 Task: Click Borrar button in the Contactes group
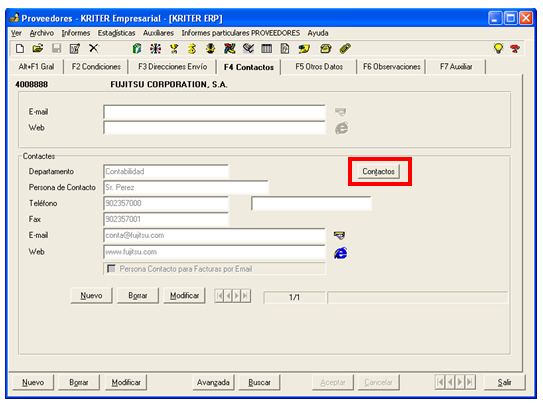(138, 296)
